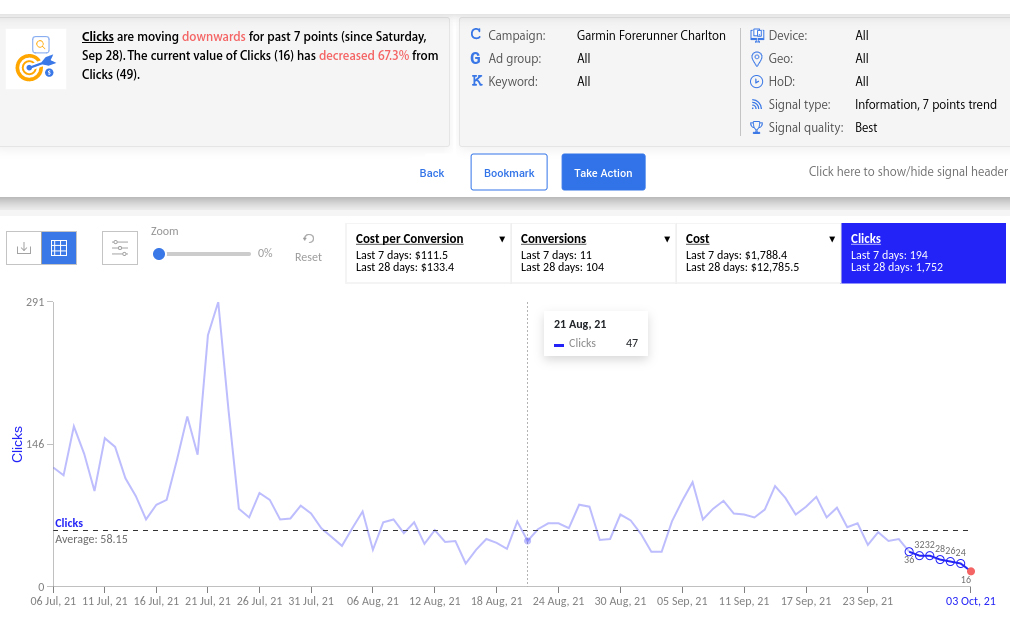Viewport: 1010px width, 624px height.
Task: Click the download chart icon
Action: tap(24, 248)
